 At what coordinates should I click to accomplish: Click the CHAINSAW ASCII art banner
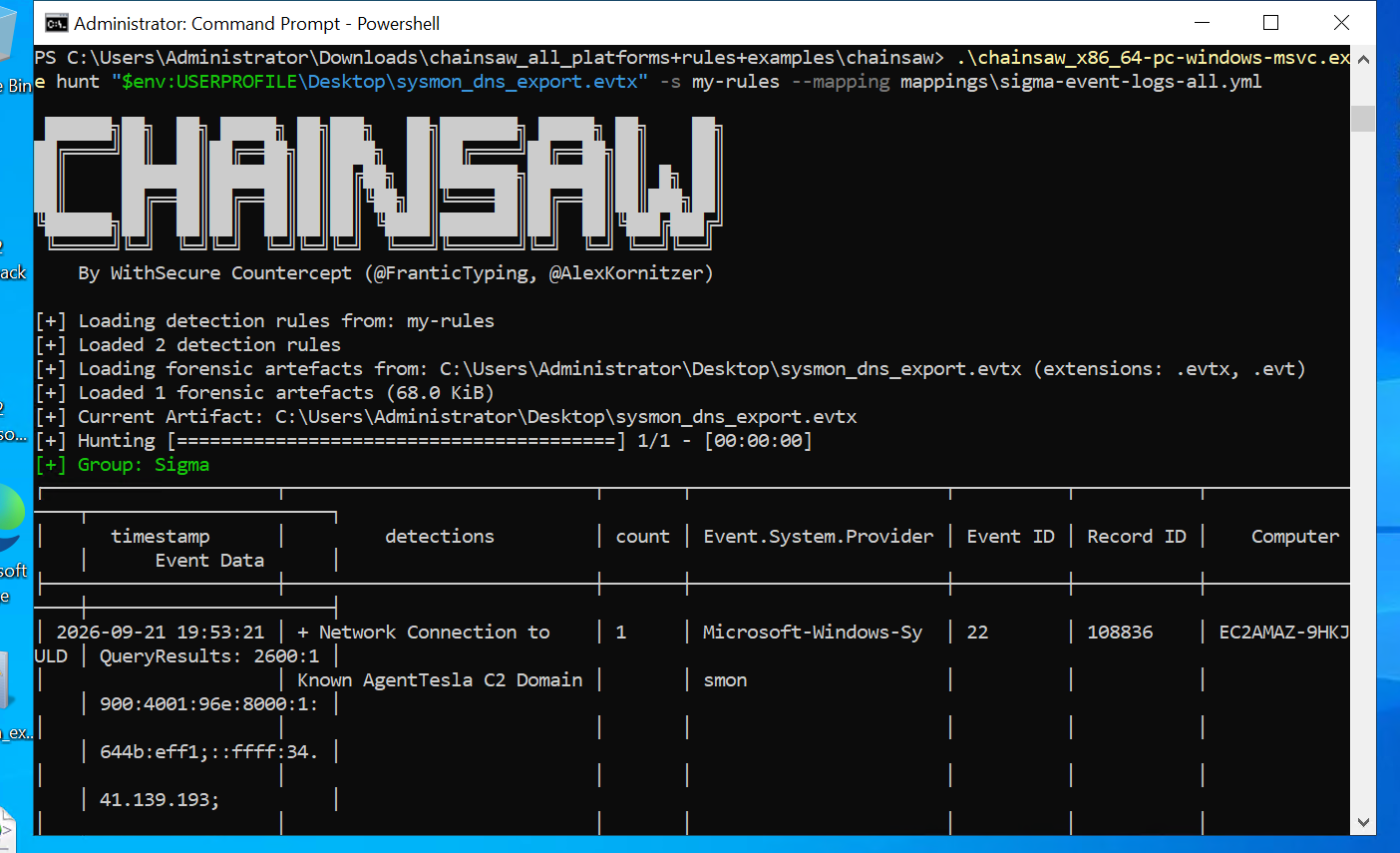[379, 183]
